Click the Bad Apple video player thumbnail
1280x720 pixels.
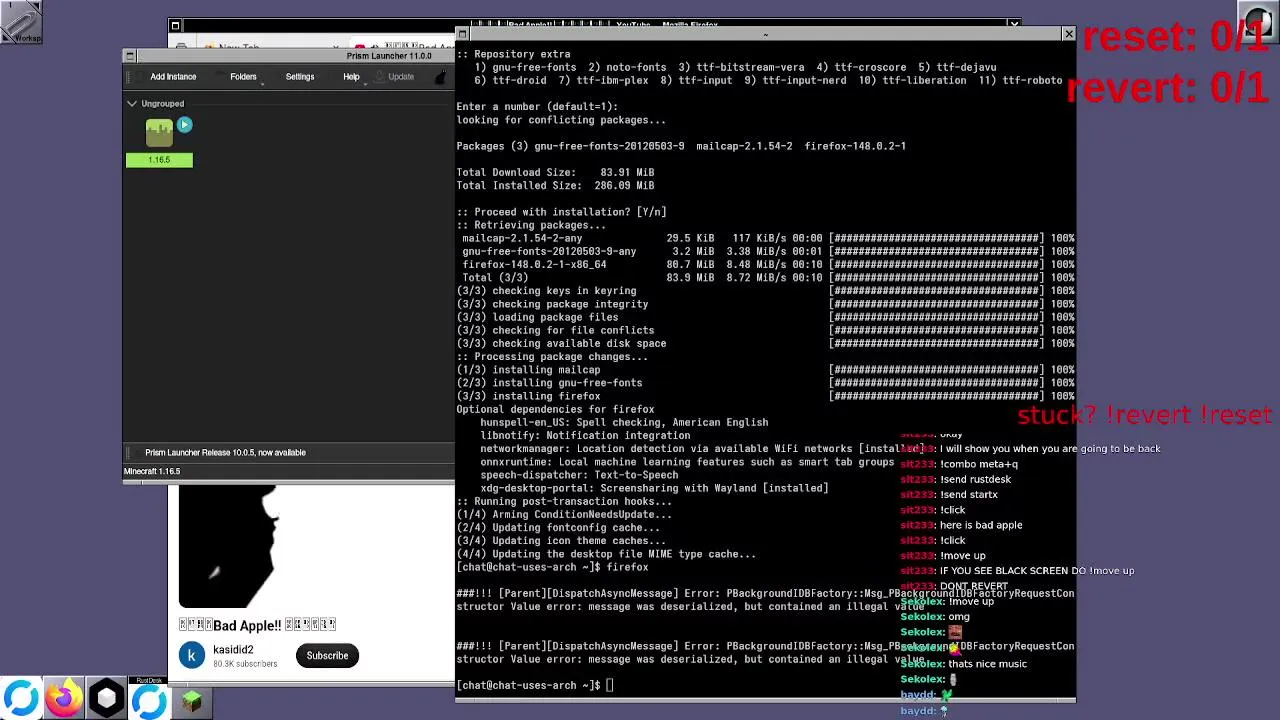pyautogui.click(x=316, y=547)
